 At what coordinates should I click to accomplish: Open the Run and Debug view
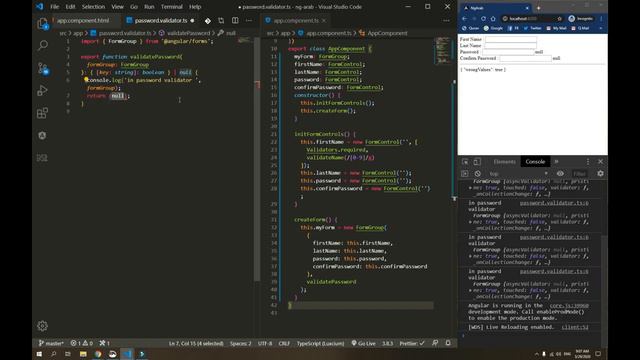pos(42,90)
